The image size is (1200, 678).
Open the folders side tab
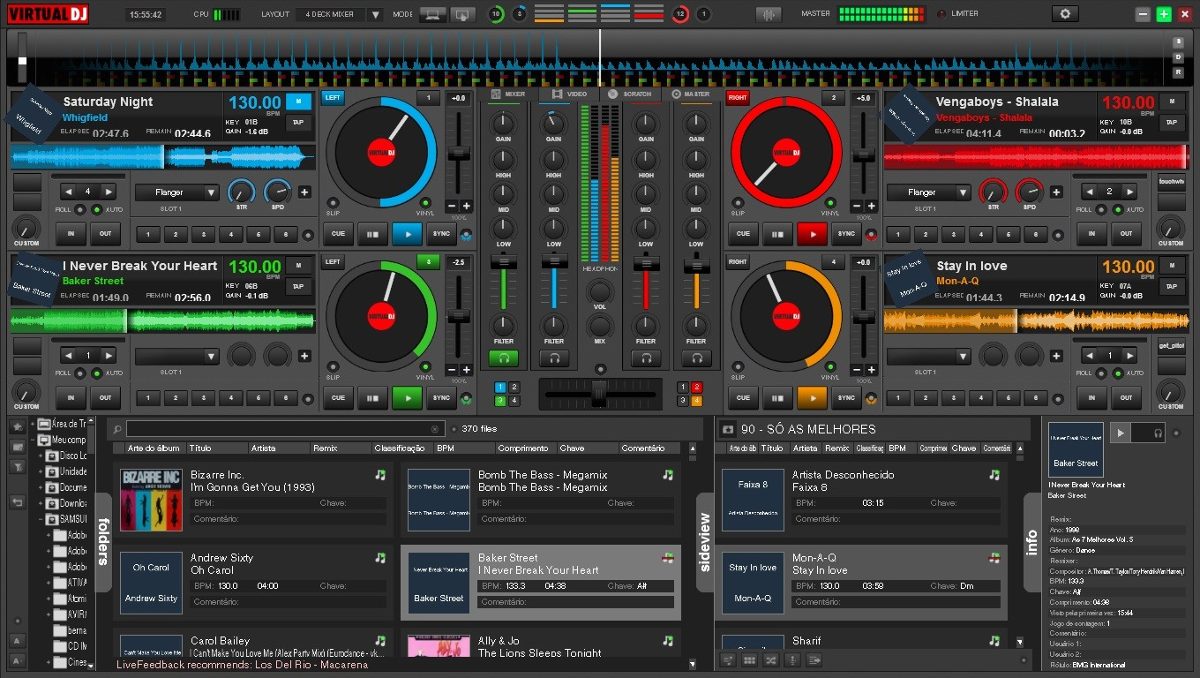tap(103, 541)
